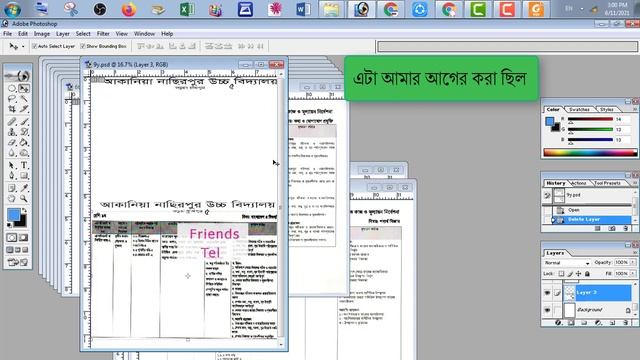Open the Fill slider dropdown arrow
Image resolution: width=640 pixels, height=360 pixels.
pos(633,273)
